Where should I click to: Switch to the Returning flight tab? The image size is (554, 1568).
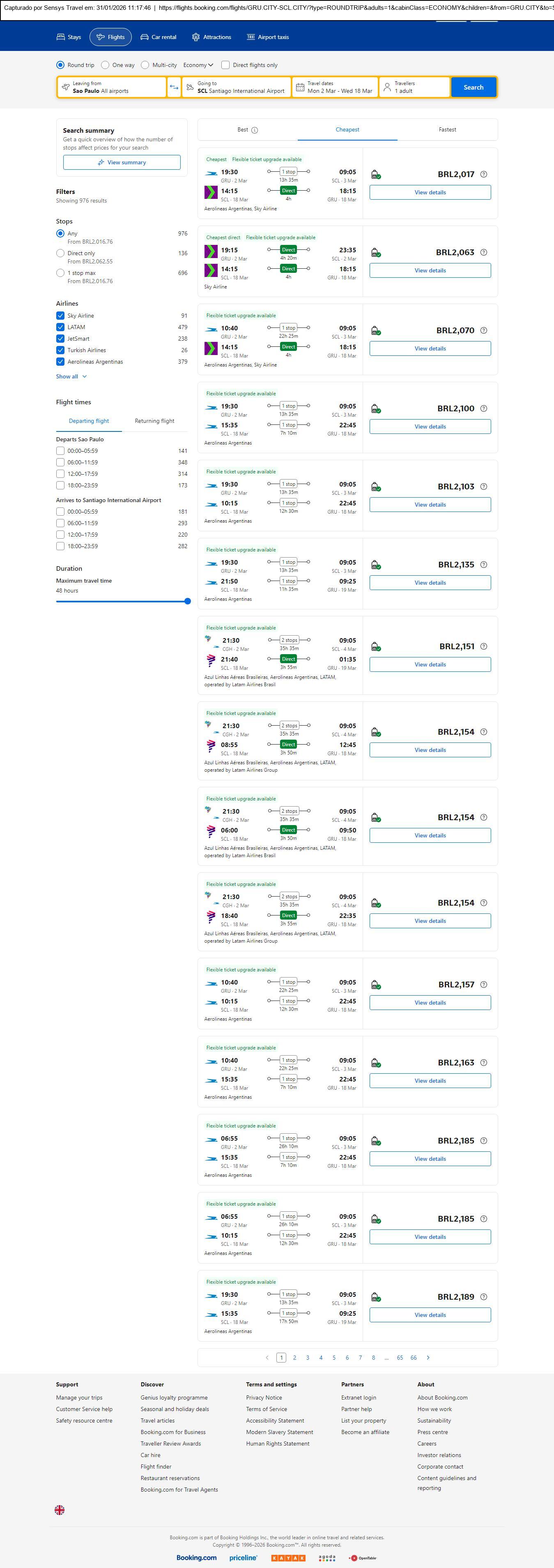154,421
